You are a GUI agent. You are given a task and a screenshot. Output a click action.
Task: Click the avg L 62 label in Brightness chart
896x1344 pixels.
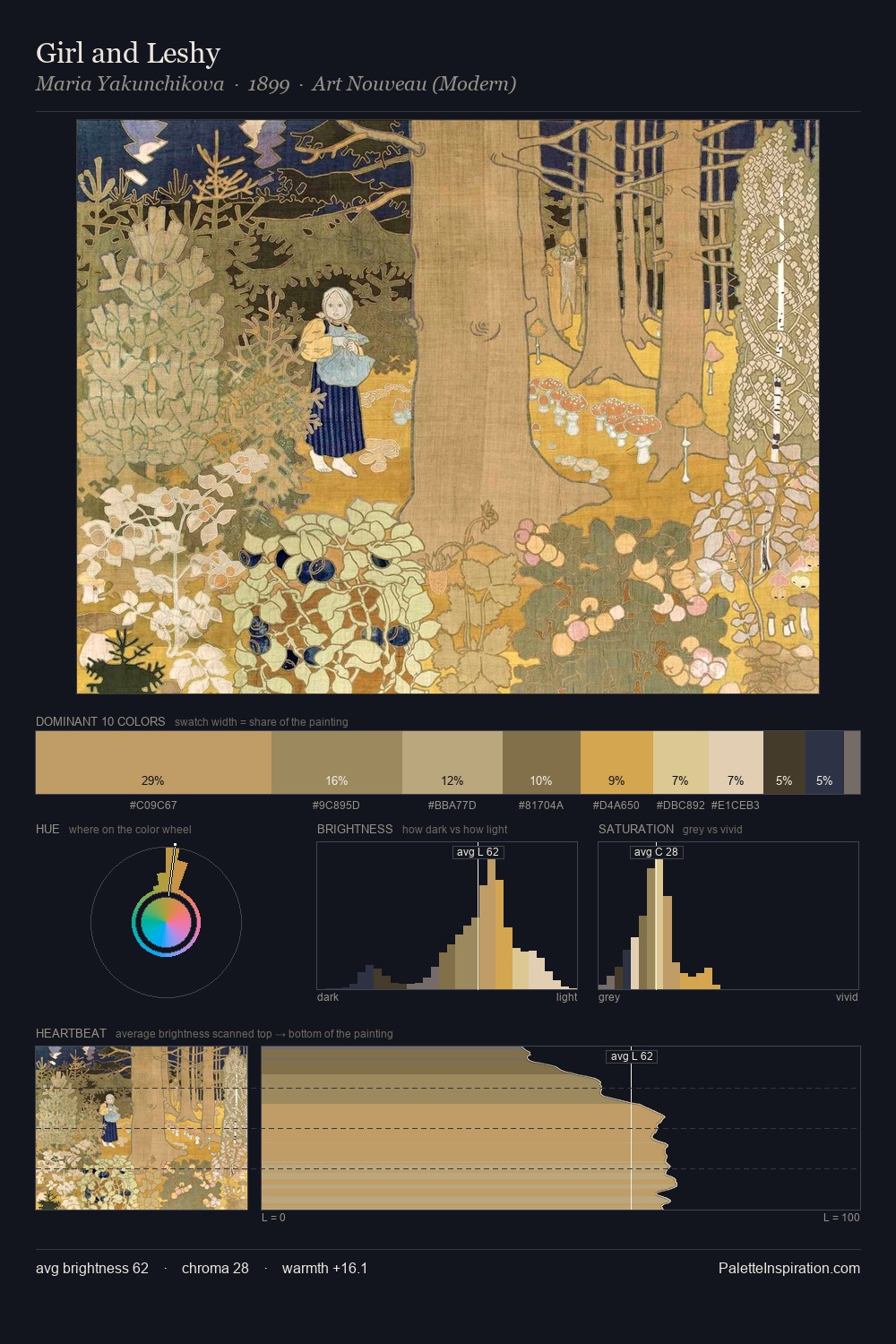478,852
